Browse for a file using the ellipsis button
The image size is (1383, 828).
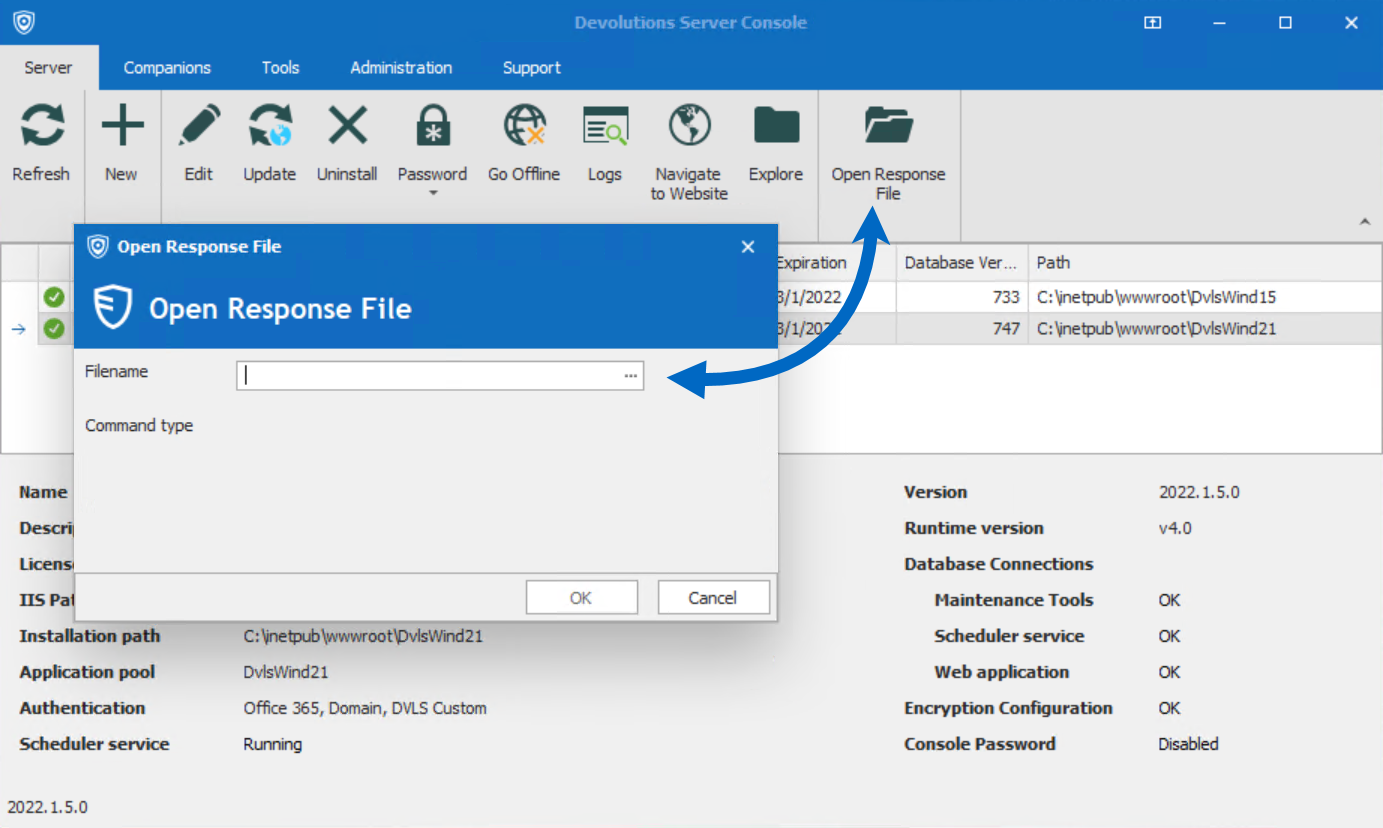pyautogui.click(x=630, y=375)
